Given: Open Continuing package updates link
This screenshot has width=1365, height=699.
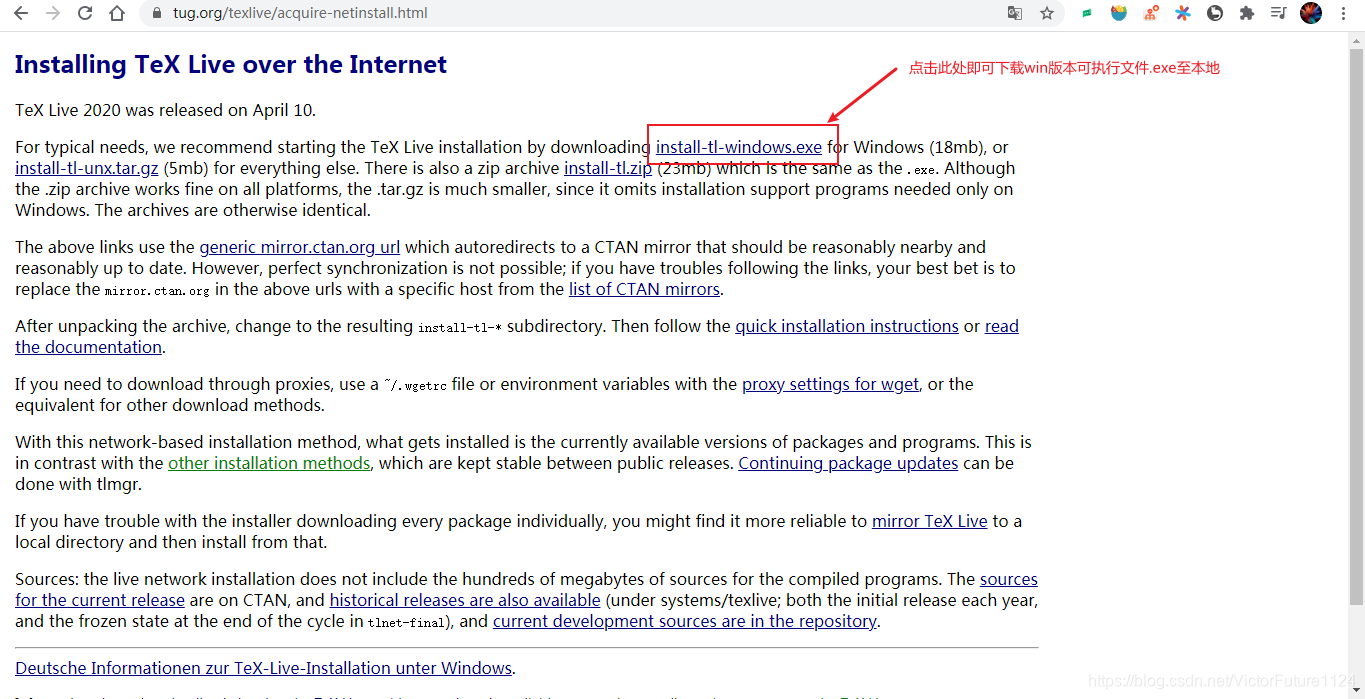Looking at the screenshot, I should (x=848, y=463).
